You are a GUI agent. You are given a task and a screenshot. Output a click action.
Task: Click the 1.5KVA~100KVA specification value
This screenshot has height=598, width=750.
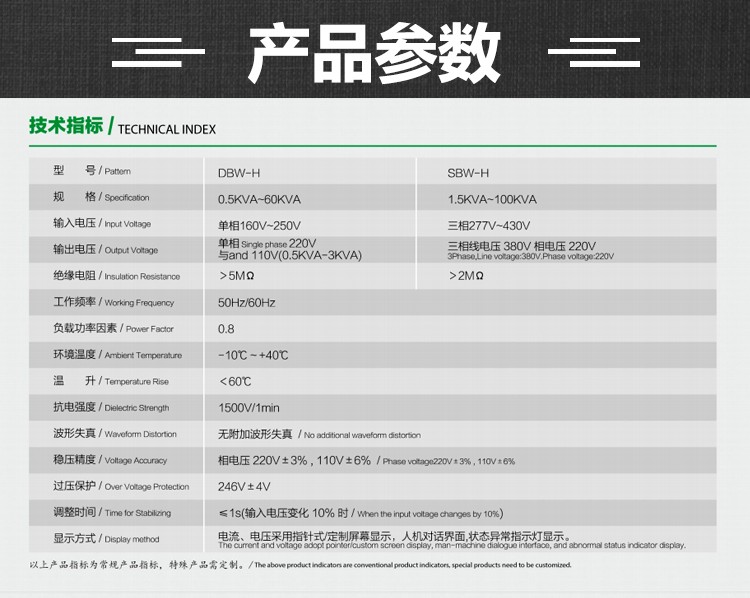492,198
